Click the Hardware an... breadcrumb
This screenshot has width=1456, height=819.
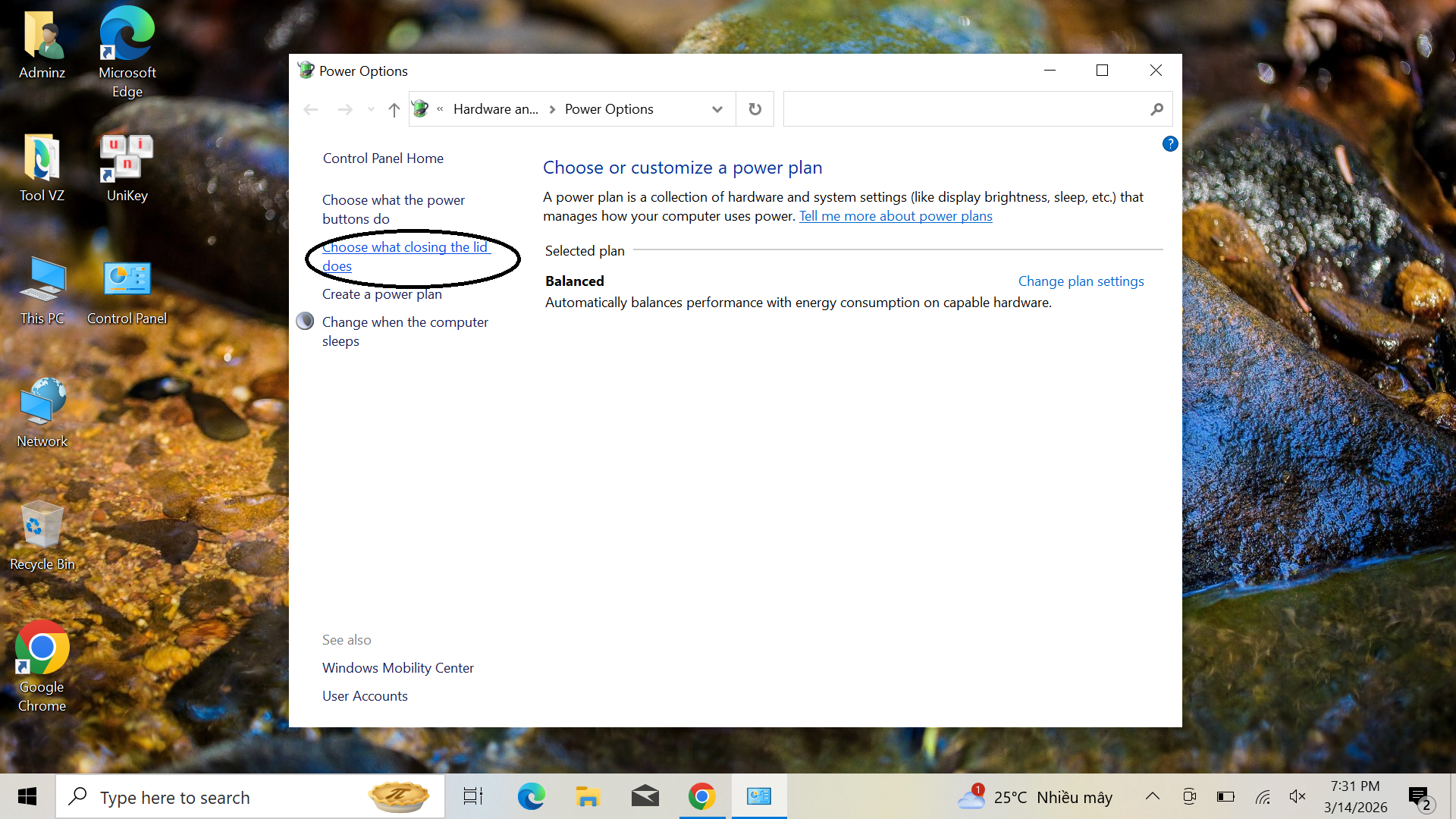(x=495, y=109)
